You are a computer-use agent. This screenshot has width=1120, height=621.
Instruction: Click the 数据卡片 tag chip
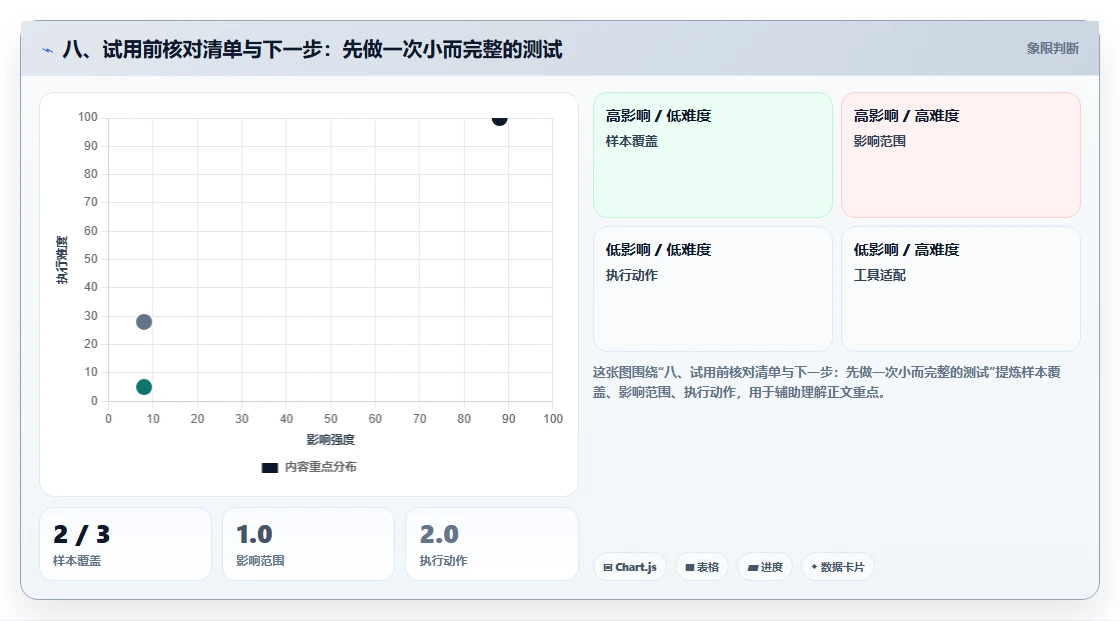(x=838, y=567)
